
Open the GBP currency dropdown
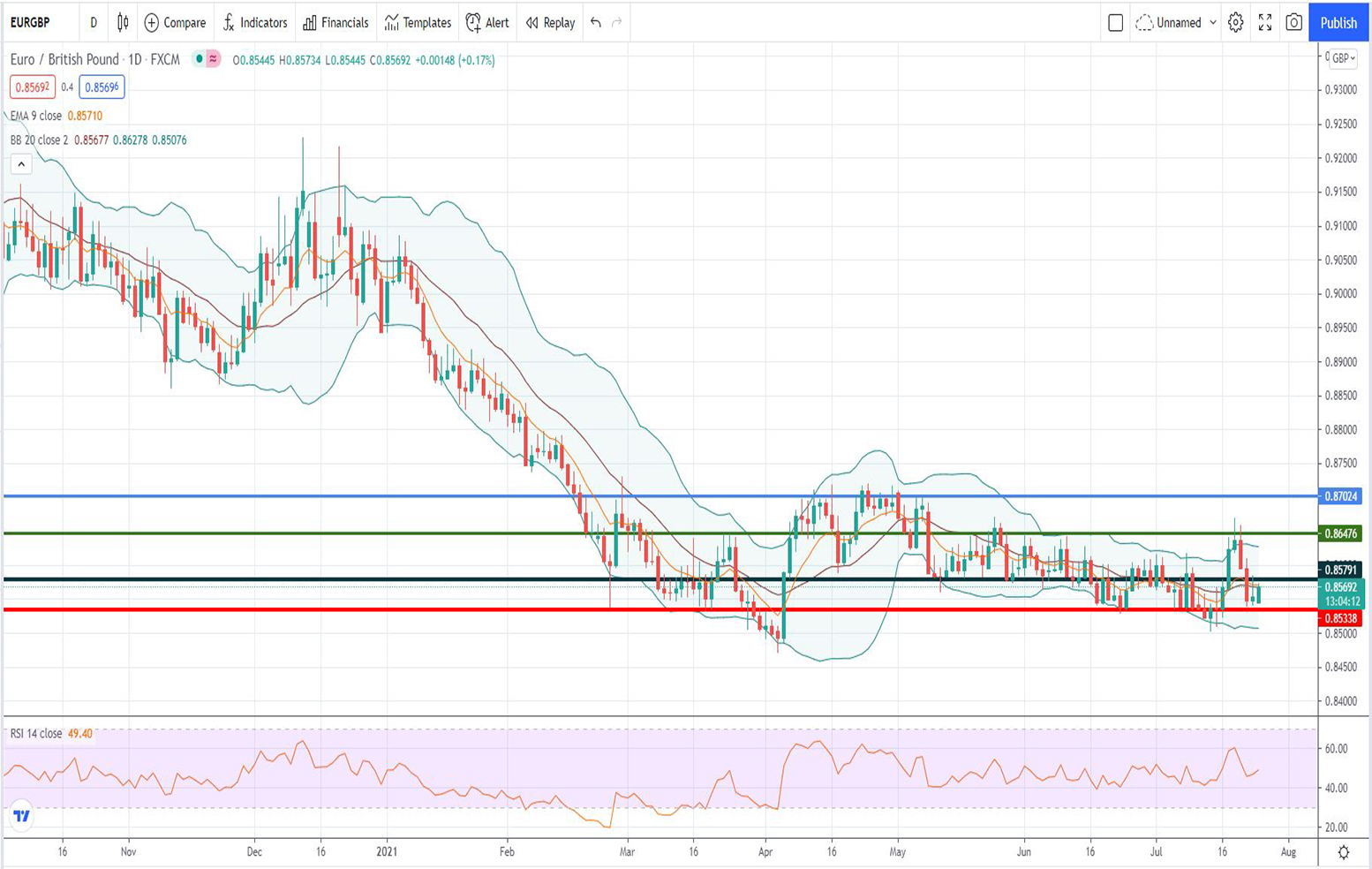coord(1343,58)
